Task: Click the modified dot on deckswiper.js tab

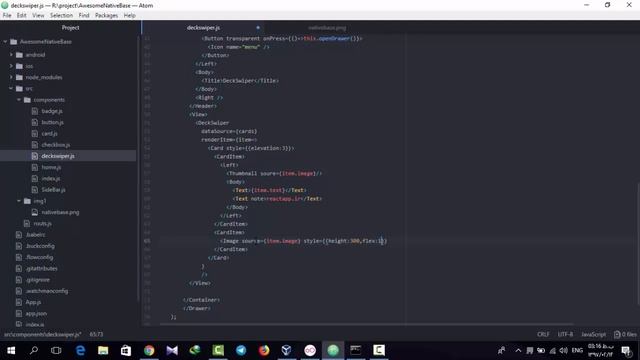Action: pyautogui.click(x=258, y=28)
